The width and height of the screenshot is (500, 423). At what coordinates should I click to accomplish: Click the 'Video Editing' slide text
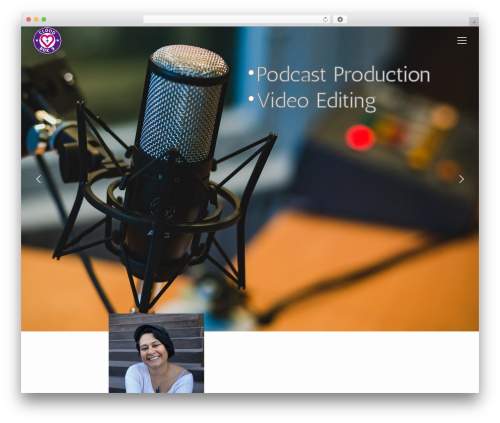point(316,101)
